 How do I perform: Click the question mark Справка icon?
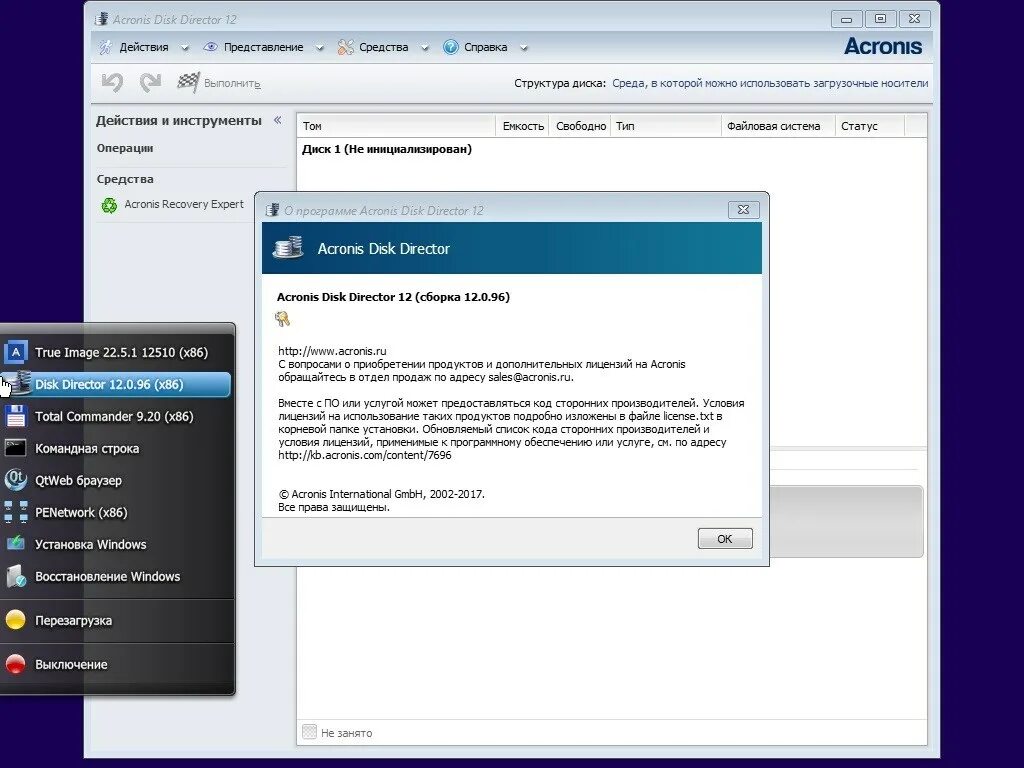[x=451, y=47]
